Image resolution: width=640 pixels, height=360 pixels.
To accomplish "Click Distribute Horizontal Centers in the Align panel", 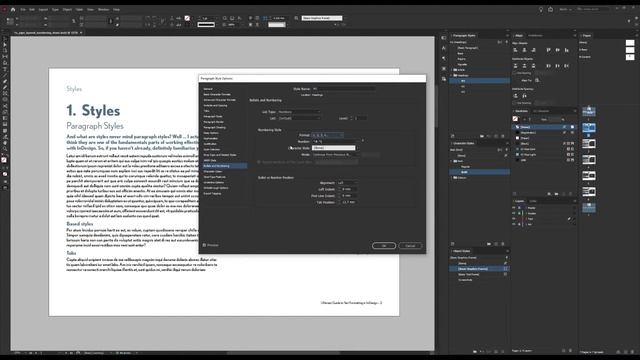I will tap(558, 65).
